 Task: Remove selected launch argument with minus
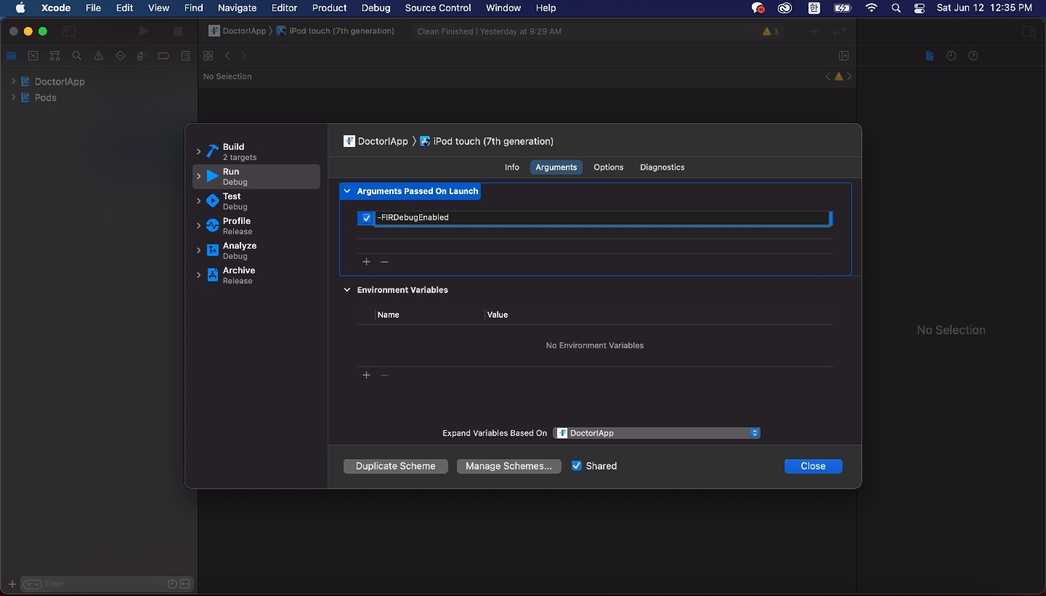(x=384, y=262)
